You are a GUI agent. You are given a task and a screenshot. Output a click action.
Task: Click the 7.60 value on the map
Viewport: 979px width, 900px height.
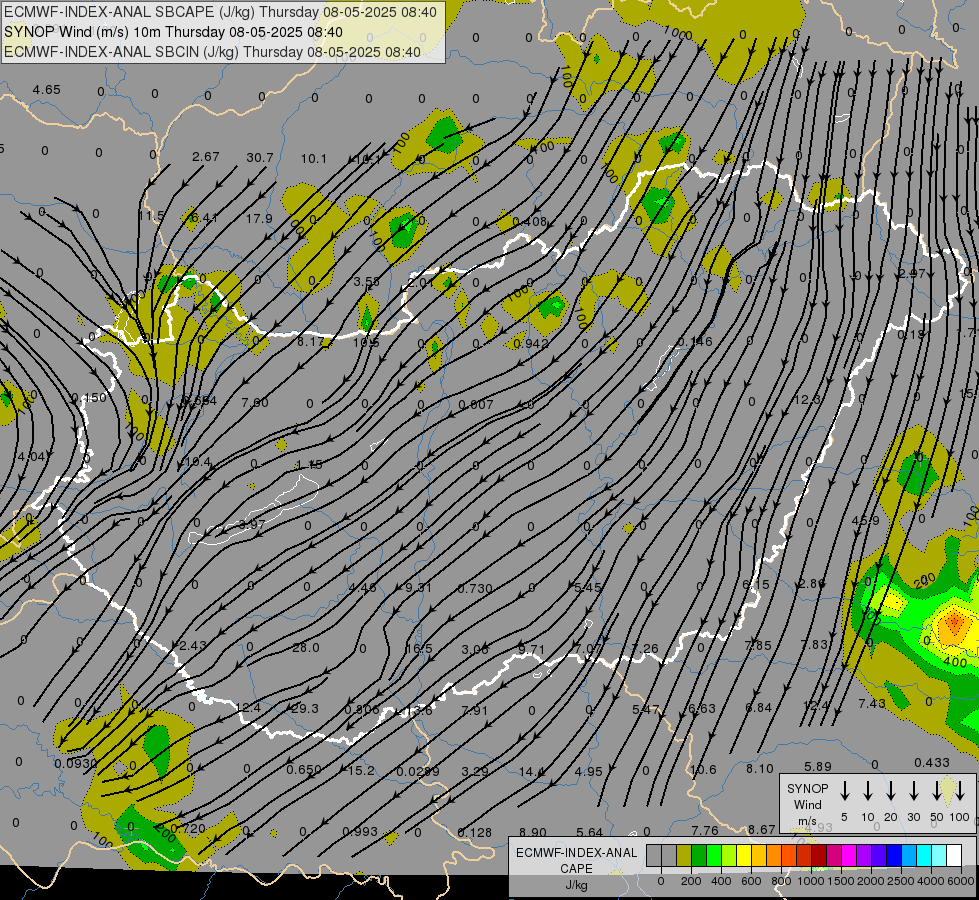255,402
